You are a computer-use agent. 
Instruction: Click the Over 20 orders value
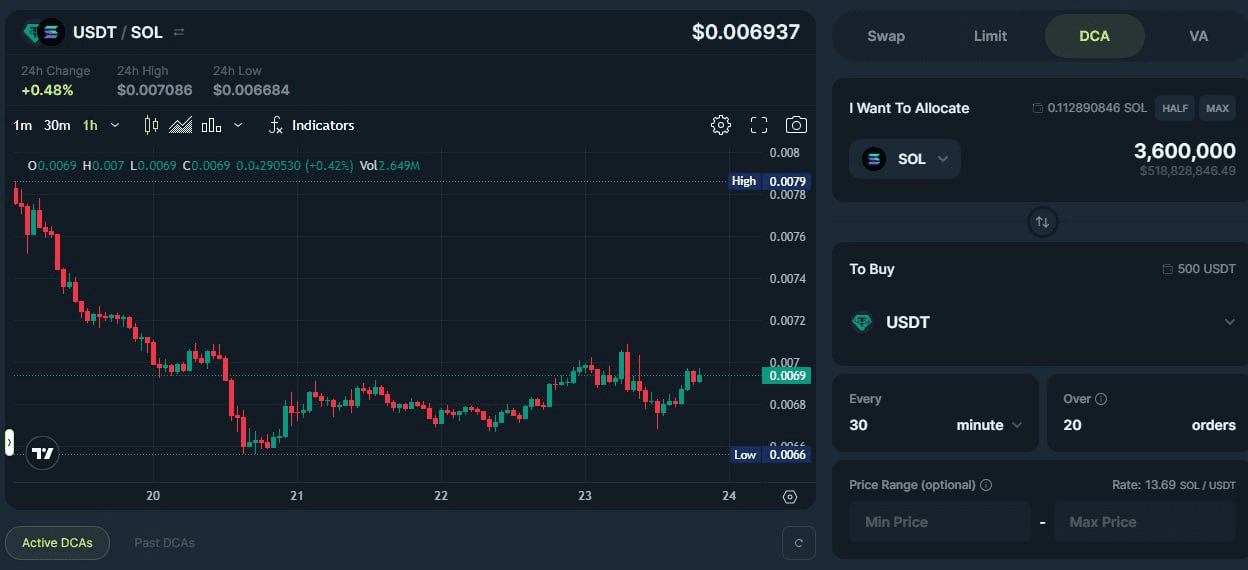pyautogui.click(x=1072, y=425)
